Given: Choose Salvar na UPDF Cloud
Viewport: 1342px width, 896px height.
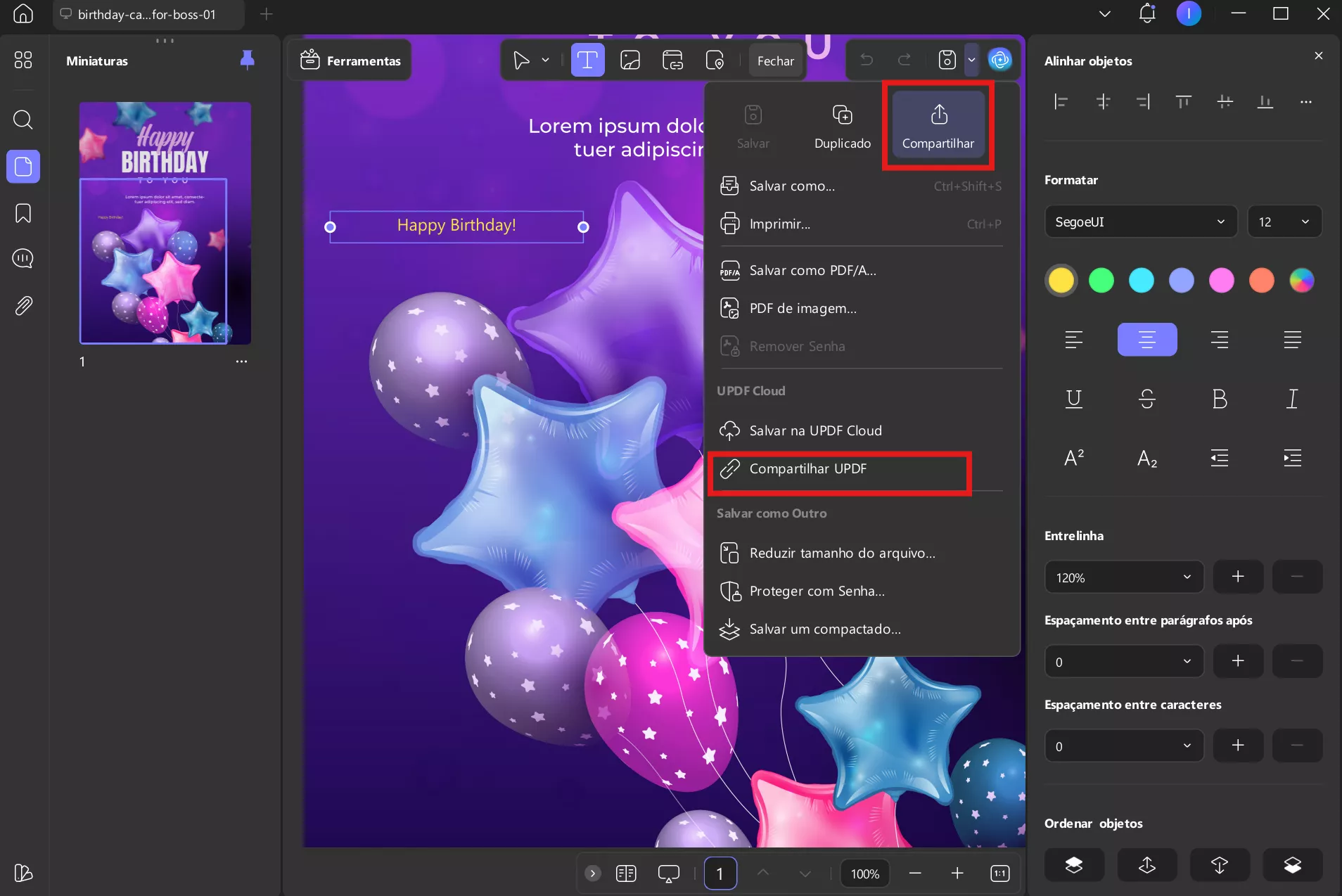Looking at the screenshot, I should pos(861,430).
